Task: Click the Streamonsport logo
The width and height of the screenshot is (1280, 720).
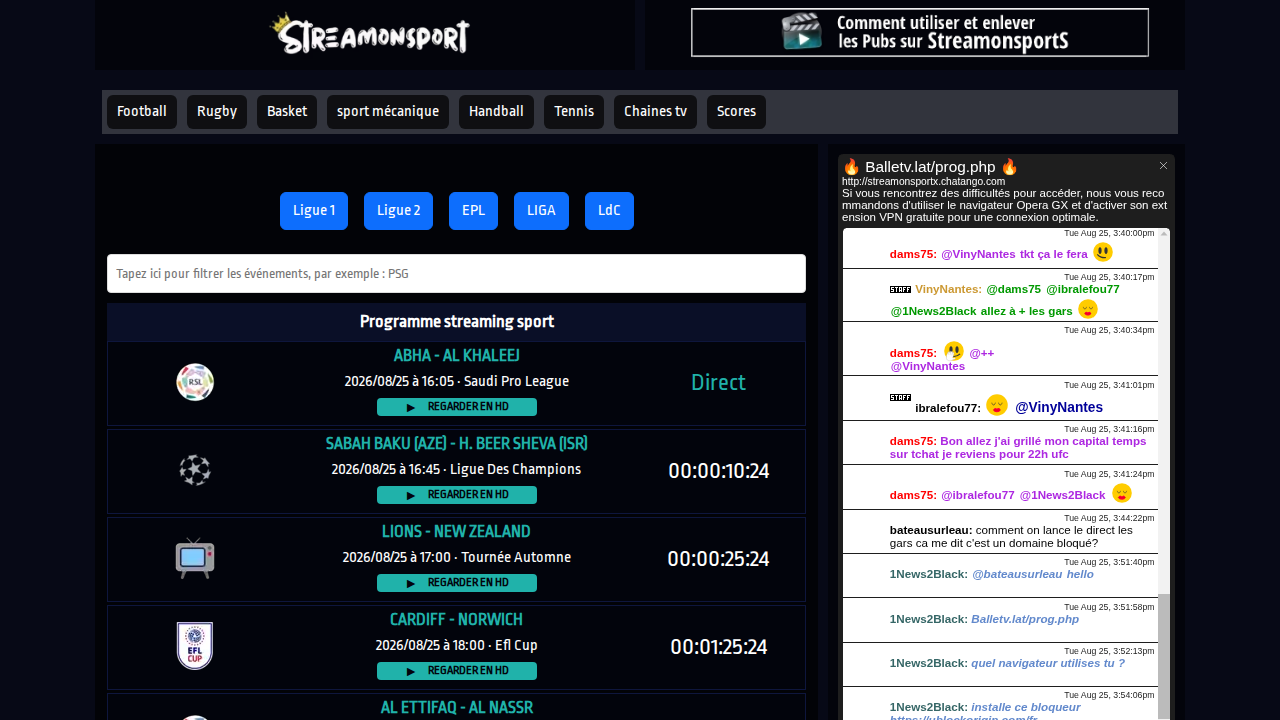Action: [370, 33]
